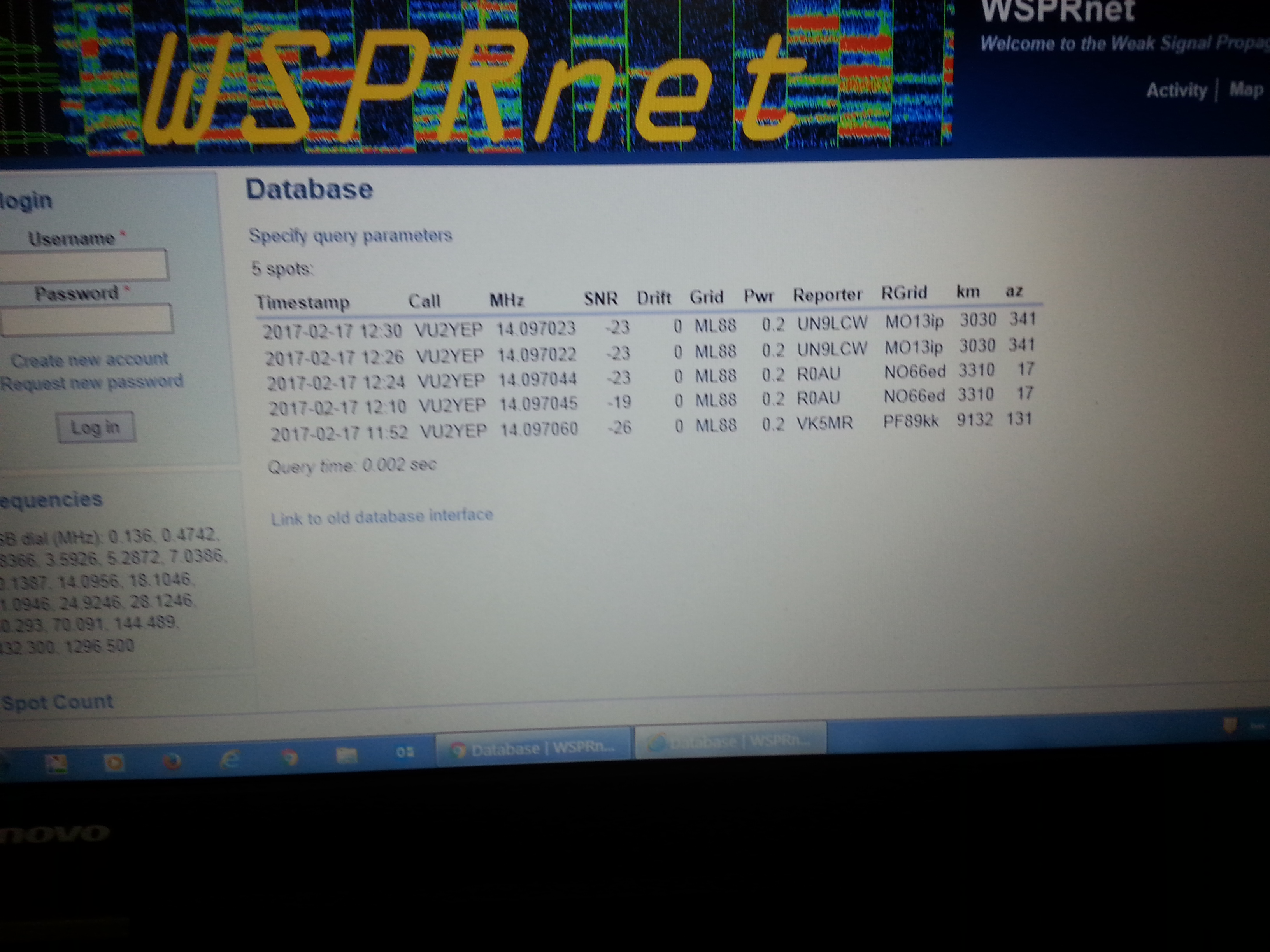The image size is (1270, 952).
Task: Click the Drift column header
Action: (x=653, y=298)
